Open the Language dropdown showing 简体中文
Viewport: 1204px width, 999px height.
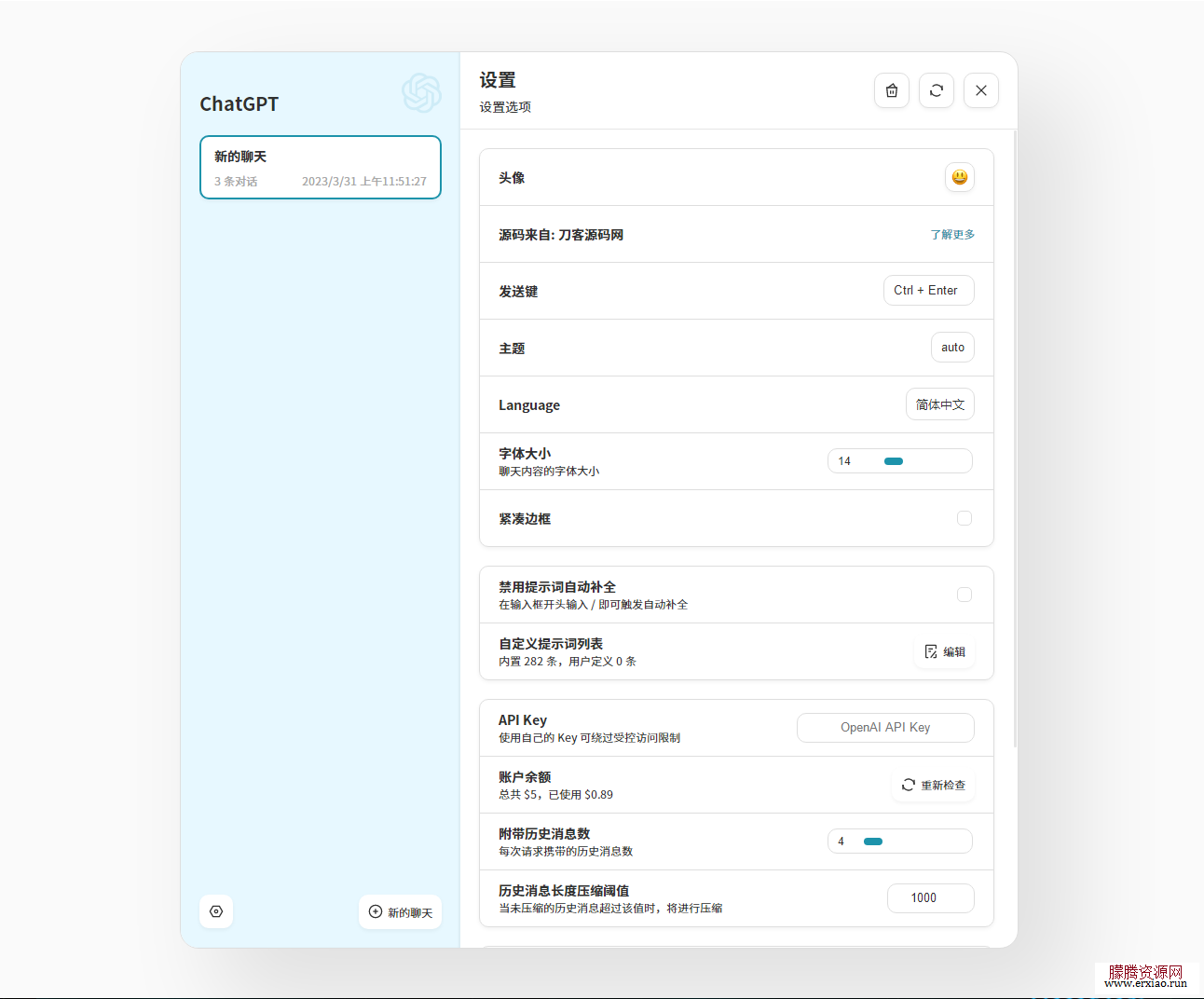940,404
